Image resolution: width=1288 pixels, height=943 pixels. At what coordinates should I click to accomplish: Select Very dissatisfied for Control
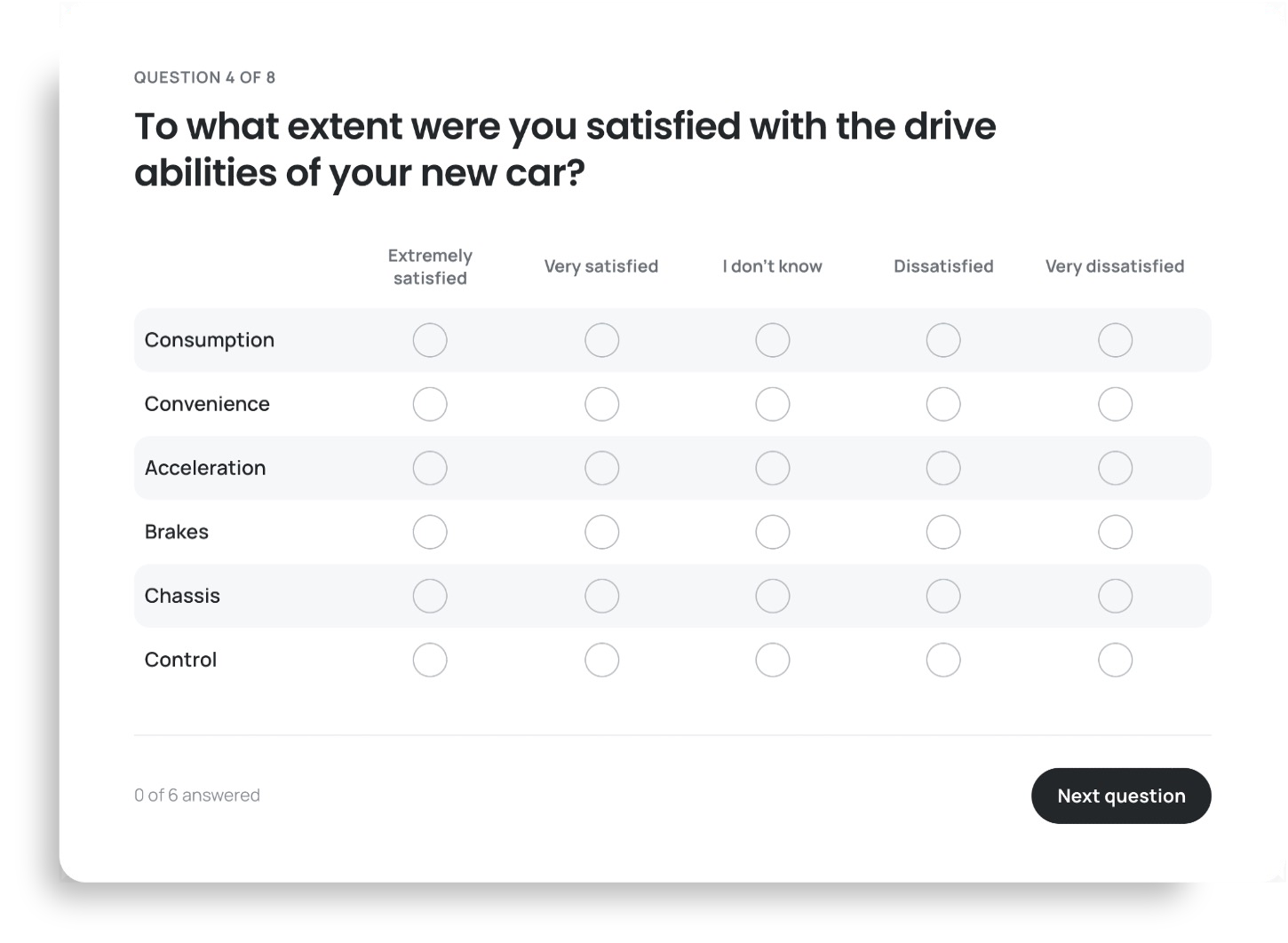coord(1115,660)
